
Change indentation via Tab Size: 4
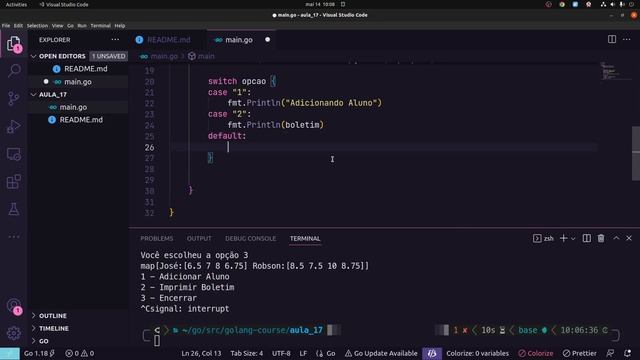coord(247,353)
